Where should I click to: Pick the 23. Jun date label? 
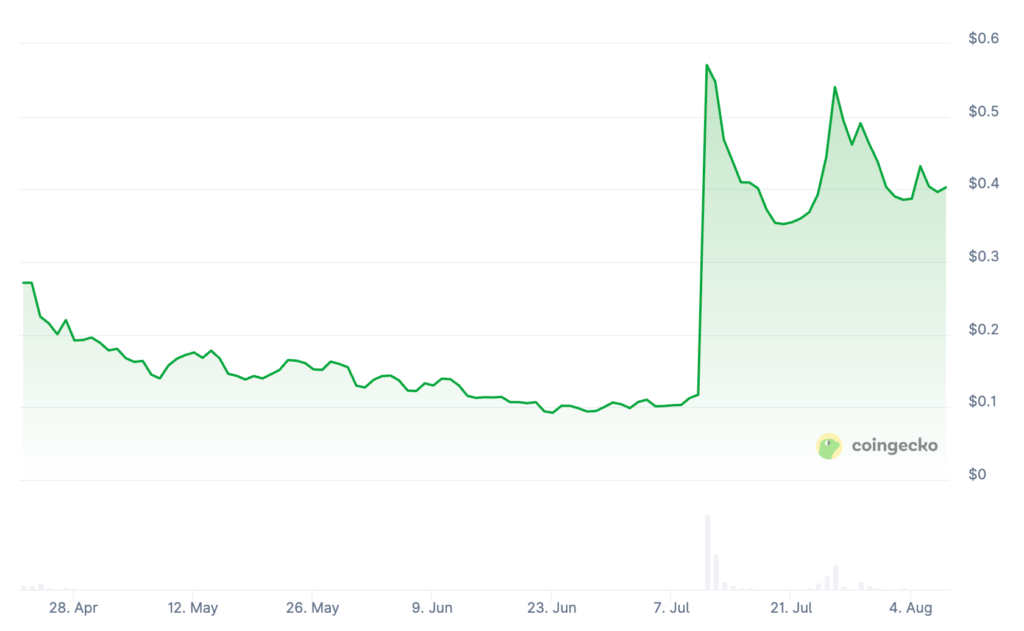pos(551,608)
